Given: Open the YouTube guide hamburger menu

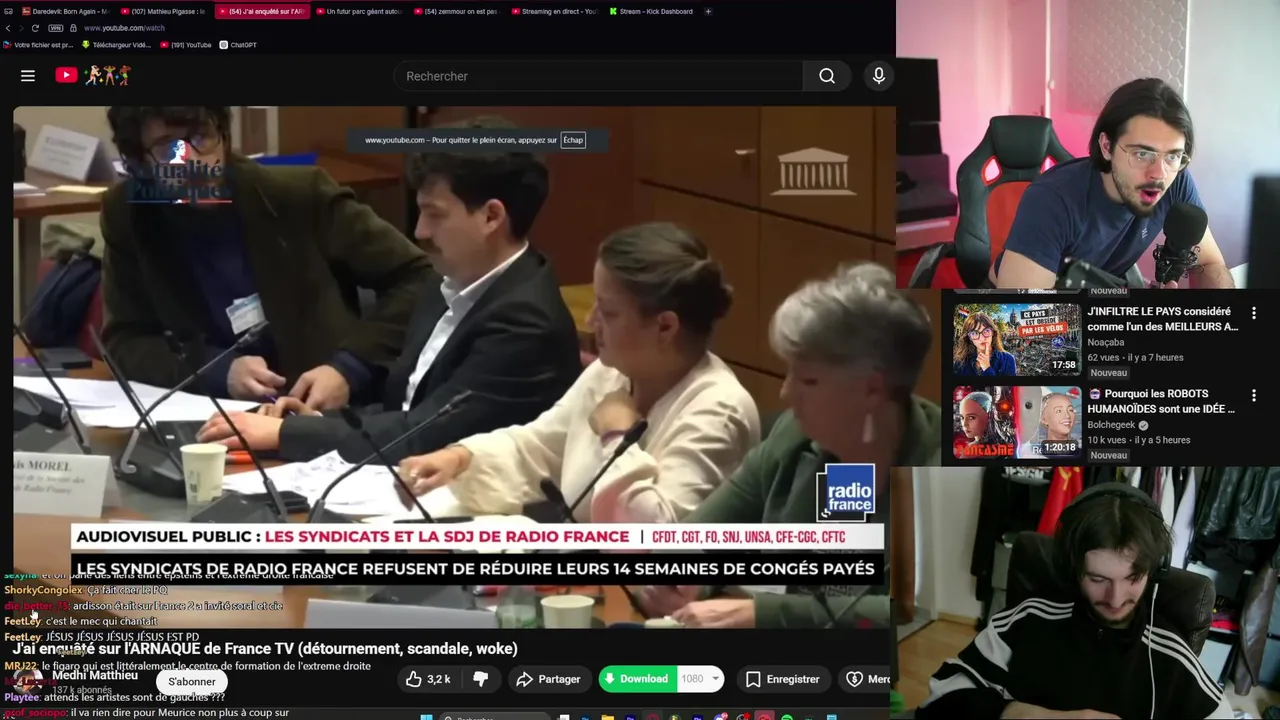Looking at the screenshot, I should 28,76.
